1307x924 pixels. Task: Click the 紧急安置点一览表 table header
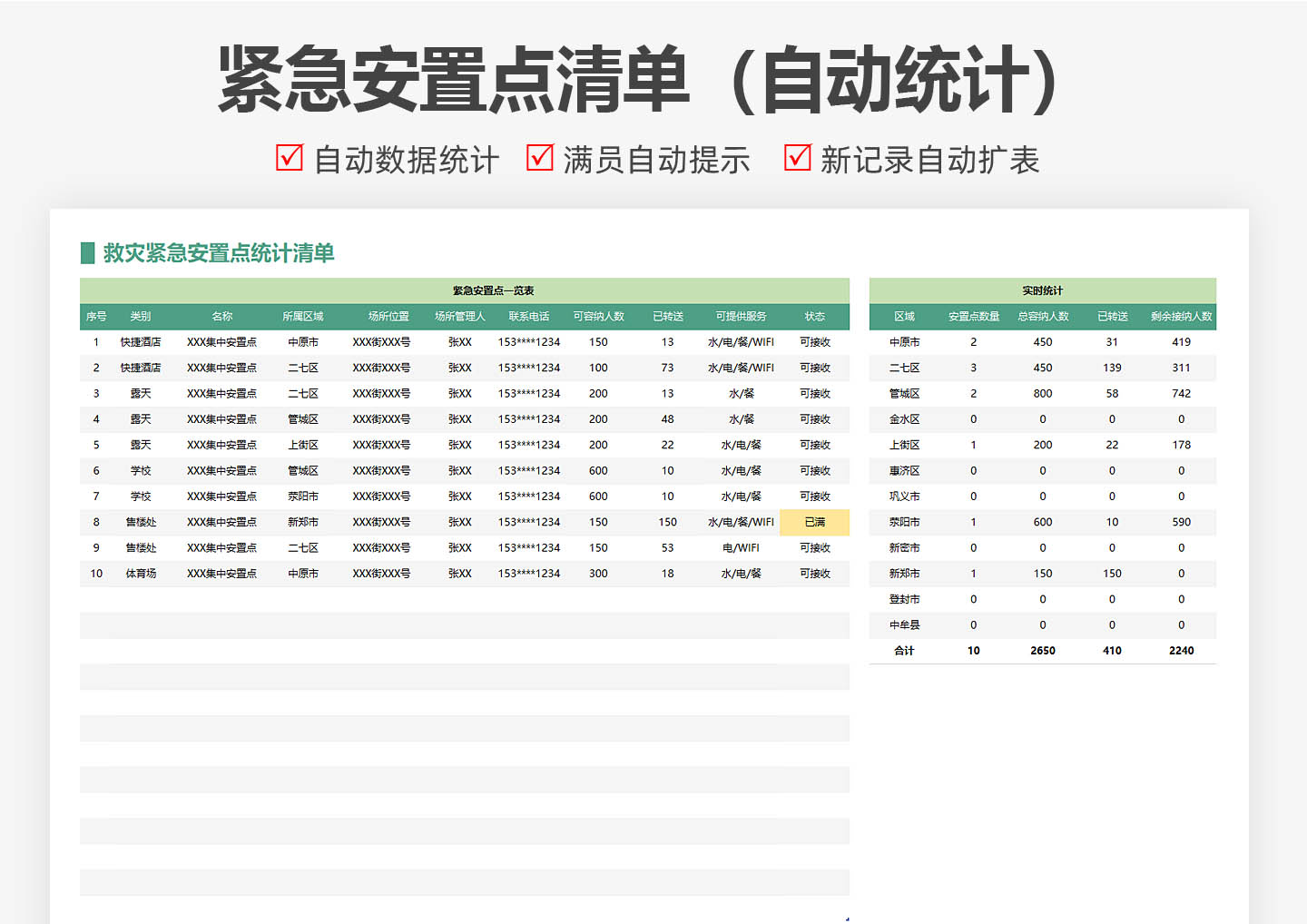[x=494, y=290]
